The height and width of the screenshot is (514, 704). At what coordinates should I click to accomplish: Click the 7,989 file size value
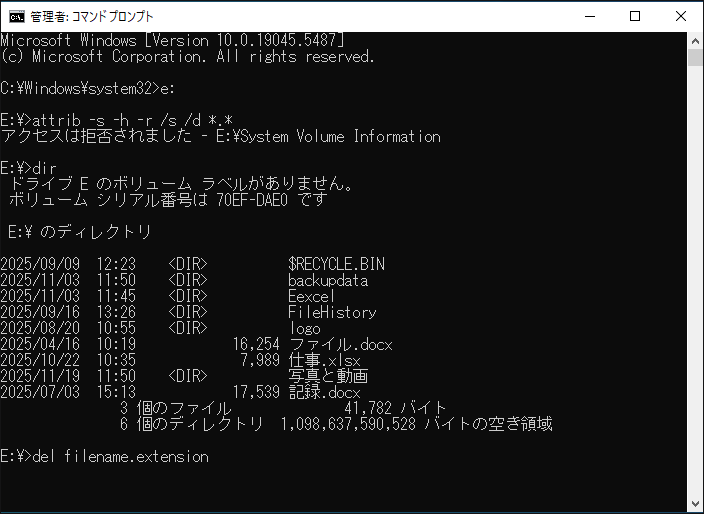coord(260,360)
